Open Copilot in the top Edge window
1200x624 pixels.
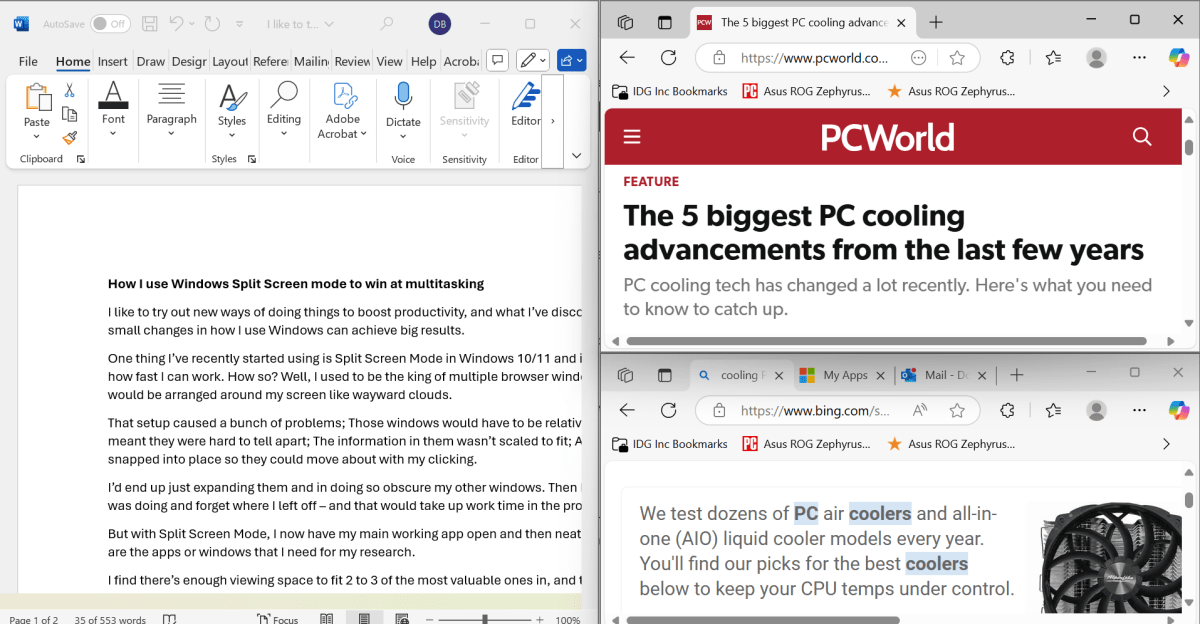(1178, 58)
